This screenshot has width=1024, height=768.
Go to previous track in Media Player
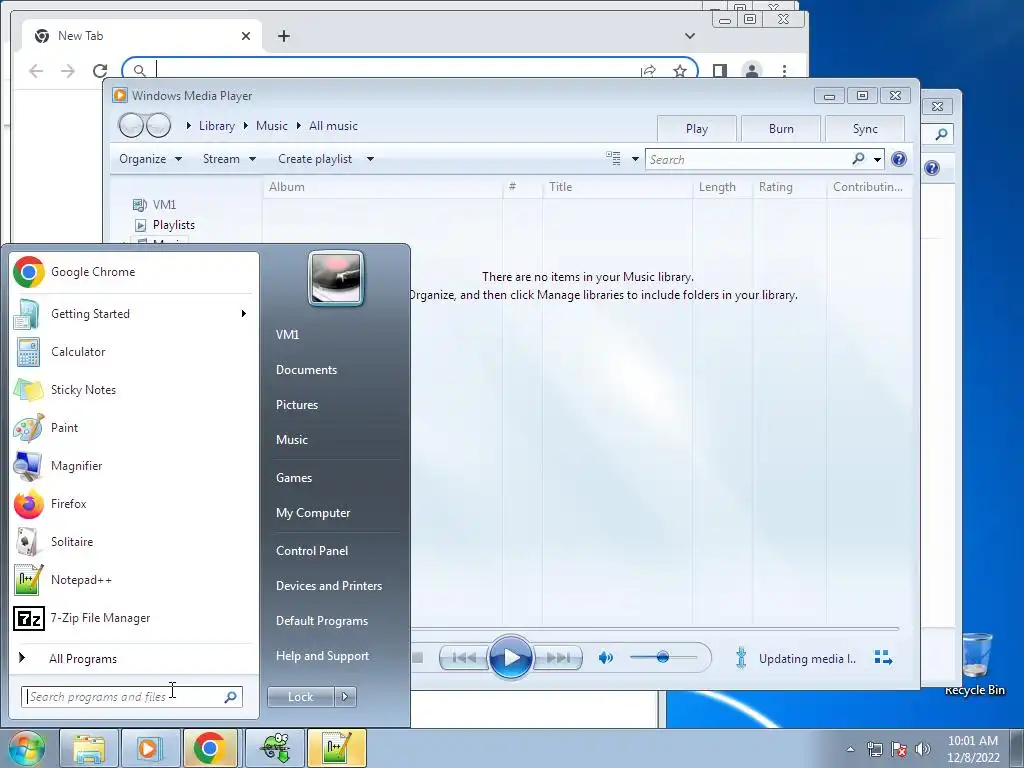click(464, 658)
